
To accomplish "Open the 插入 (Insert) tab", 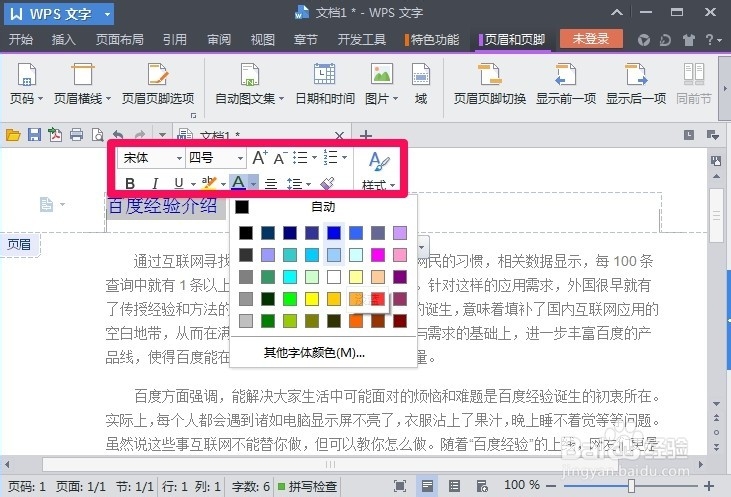I will tap(63, 40).
